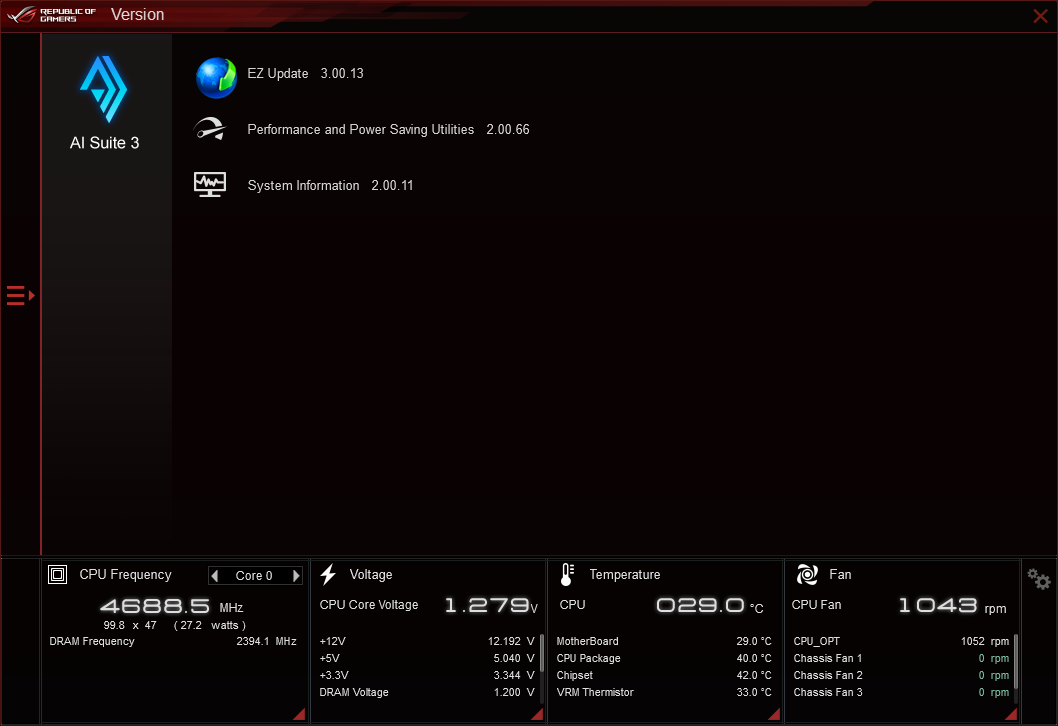Click the Voltage panel scrollbar

pos(542,653)
